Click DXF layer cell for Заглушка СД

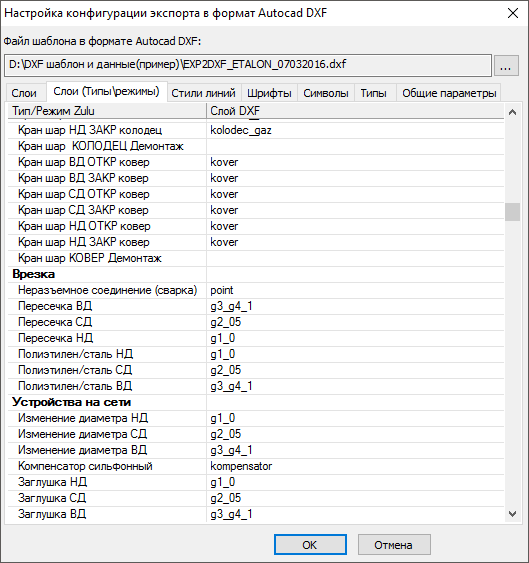point(355,498)
